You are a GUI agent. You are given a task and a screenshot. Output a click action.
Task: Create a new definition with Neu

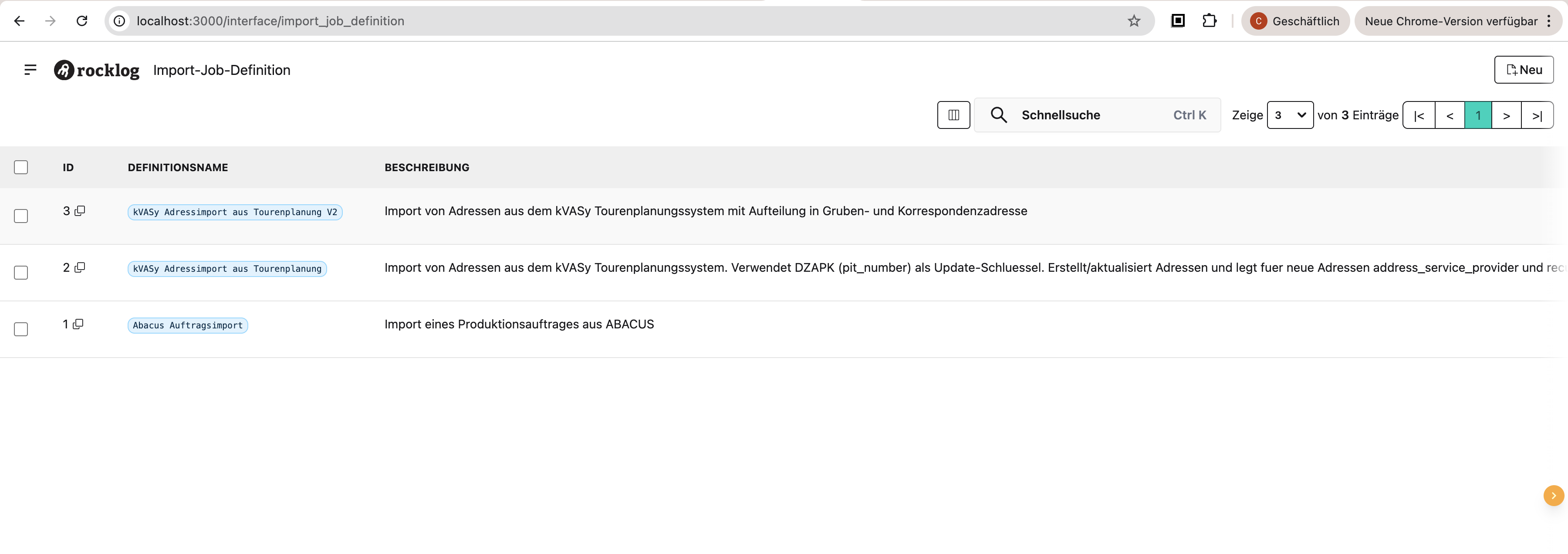1524,70
